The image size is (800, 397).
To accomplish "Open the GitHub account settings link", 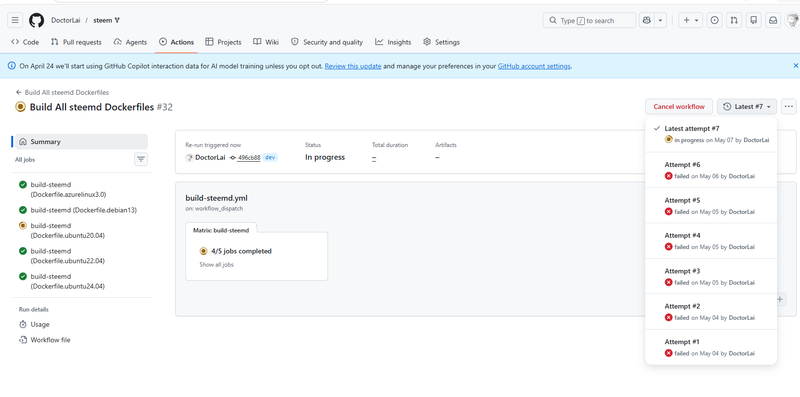I will coord(534,66).
